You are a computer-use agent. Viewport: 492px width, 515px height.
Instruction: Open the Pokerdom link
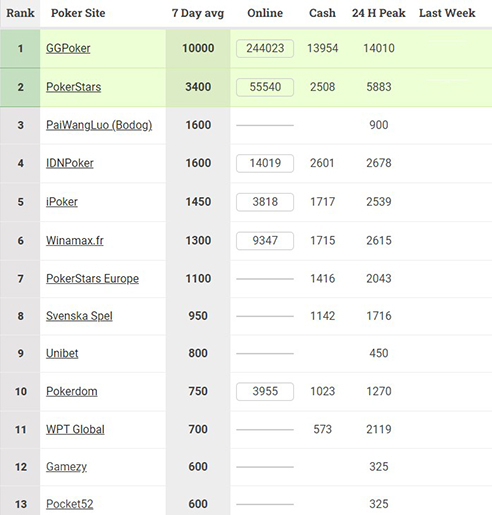[x=72, y=391]
